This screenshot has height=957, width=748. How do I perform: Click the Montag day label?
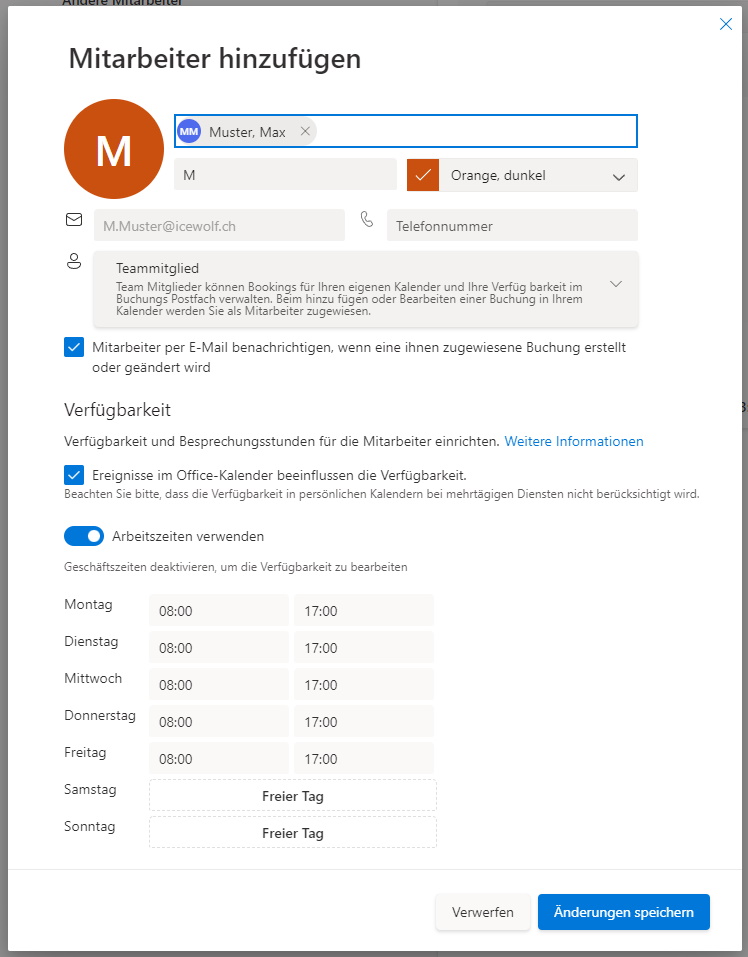(88, 604)
